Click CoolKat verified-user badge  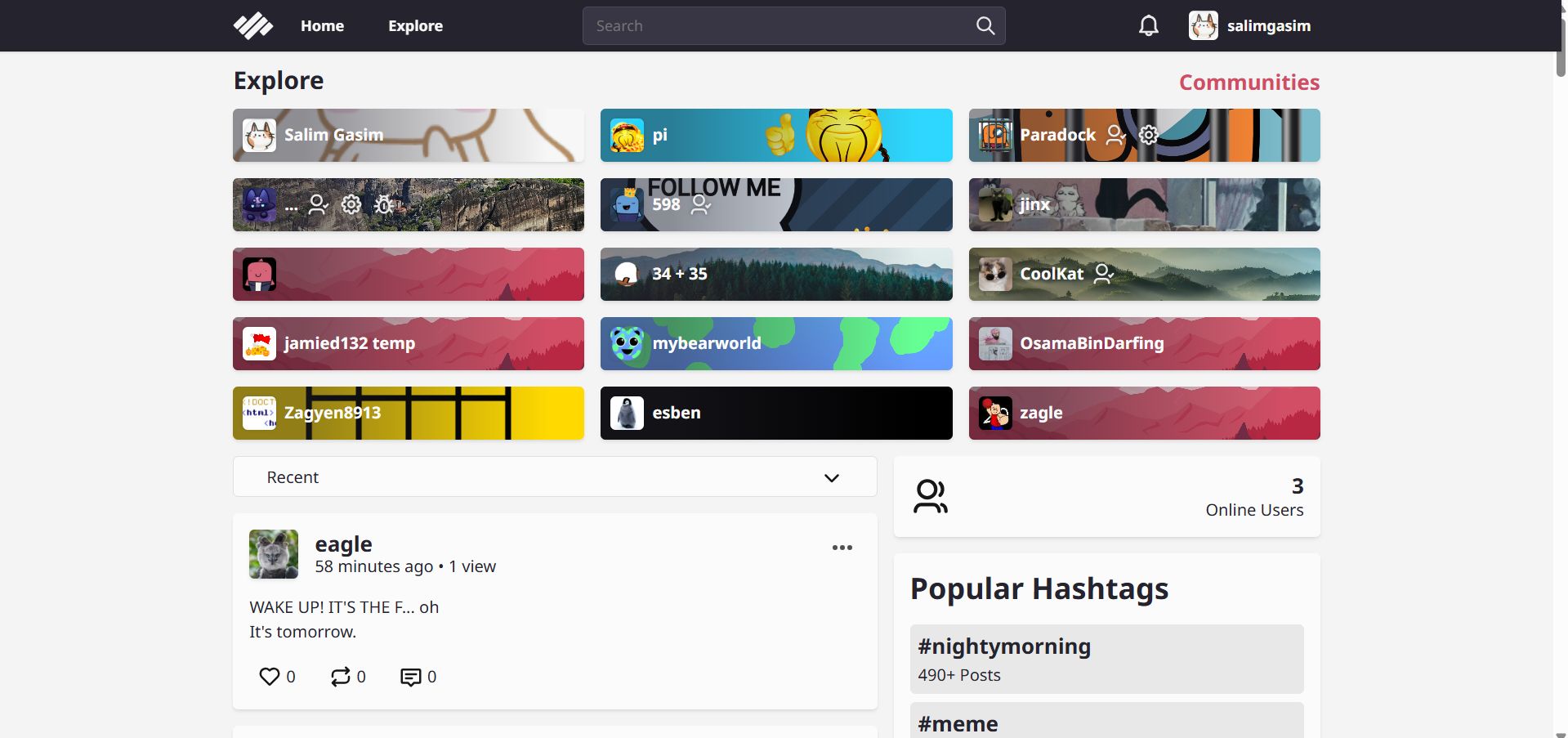[1104, 274]
